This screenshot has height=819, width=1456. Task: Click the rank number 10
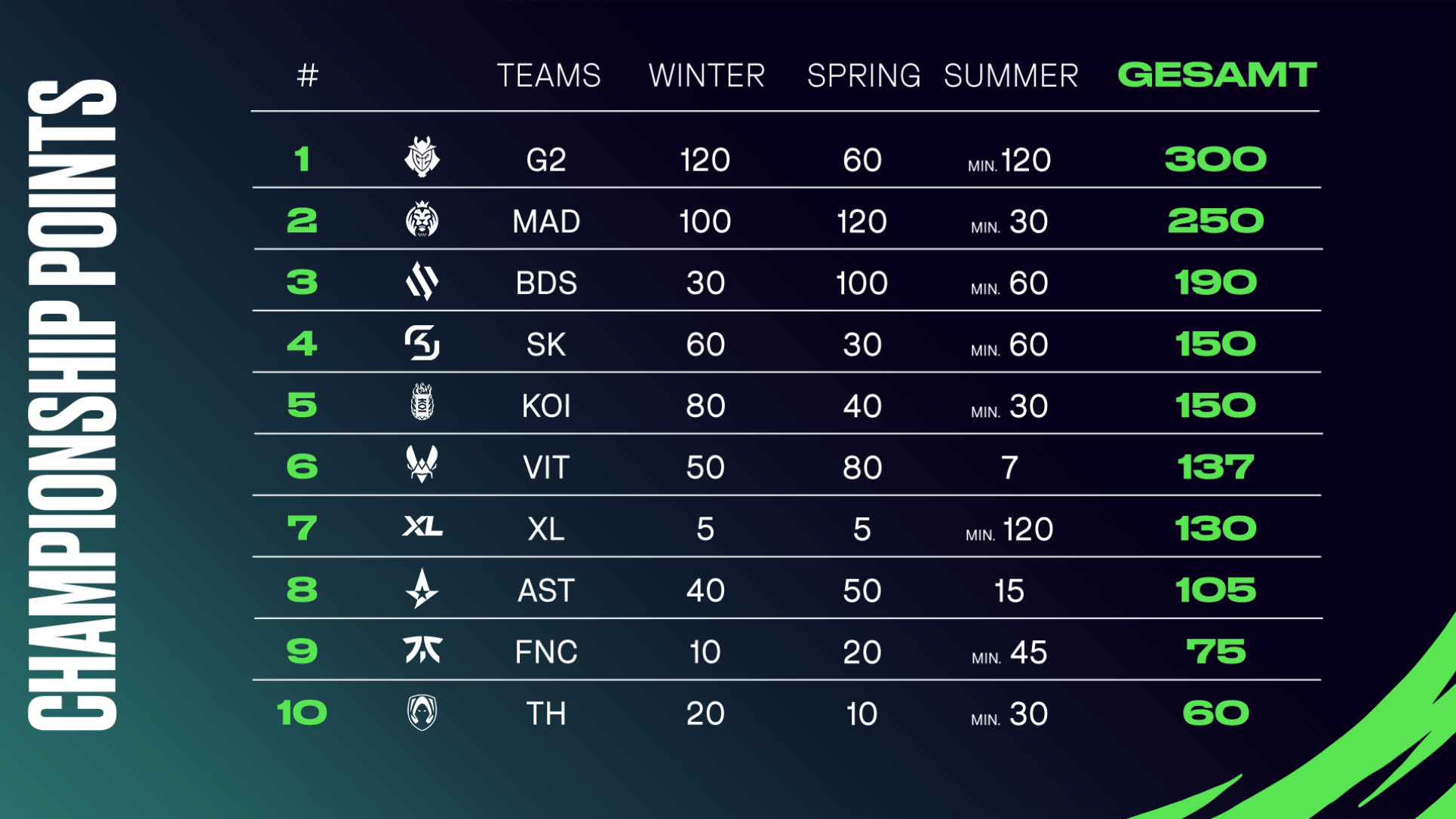[x=302, y=713]
